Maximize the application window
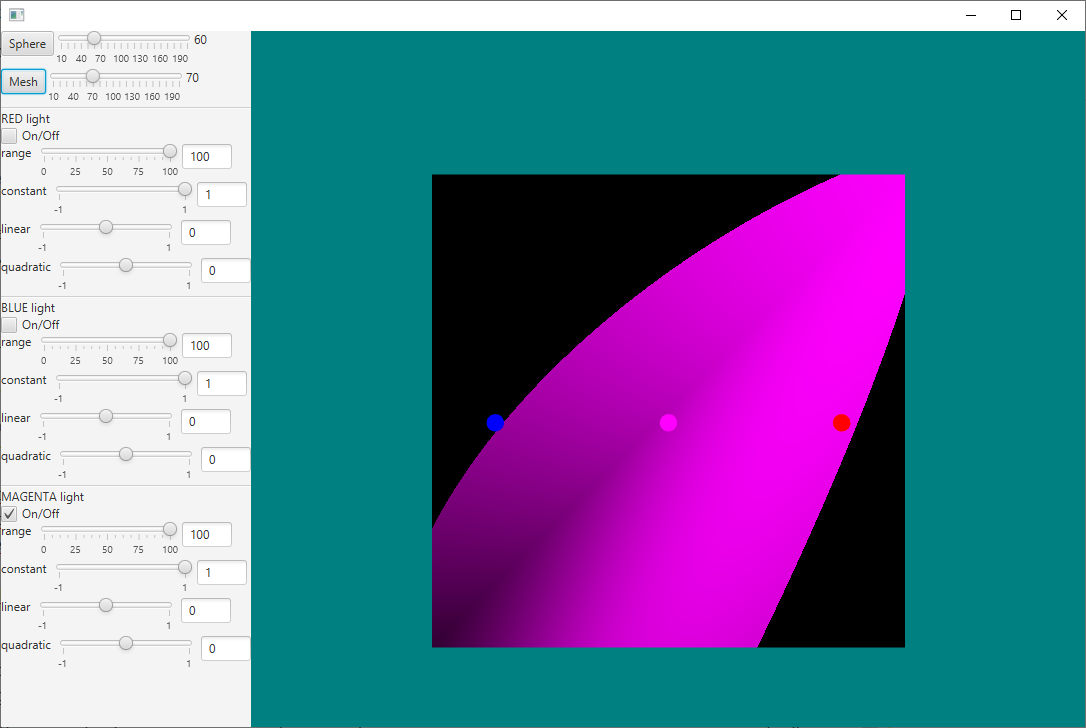The width and height of the screenshot is (1086, 728). [1016, 15]
